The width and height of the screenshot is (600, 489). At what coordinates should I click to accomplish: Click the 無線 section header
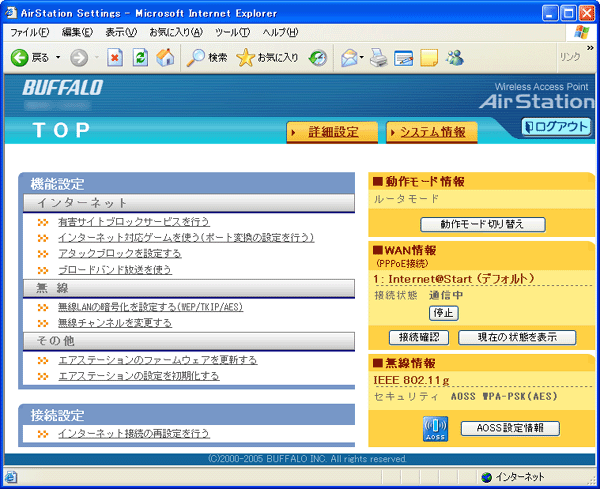tap(189, 288)
